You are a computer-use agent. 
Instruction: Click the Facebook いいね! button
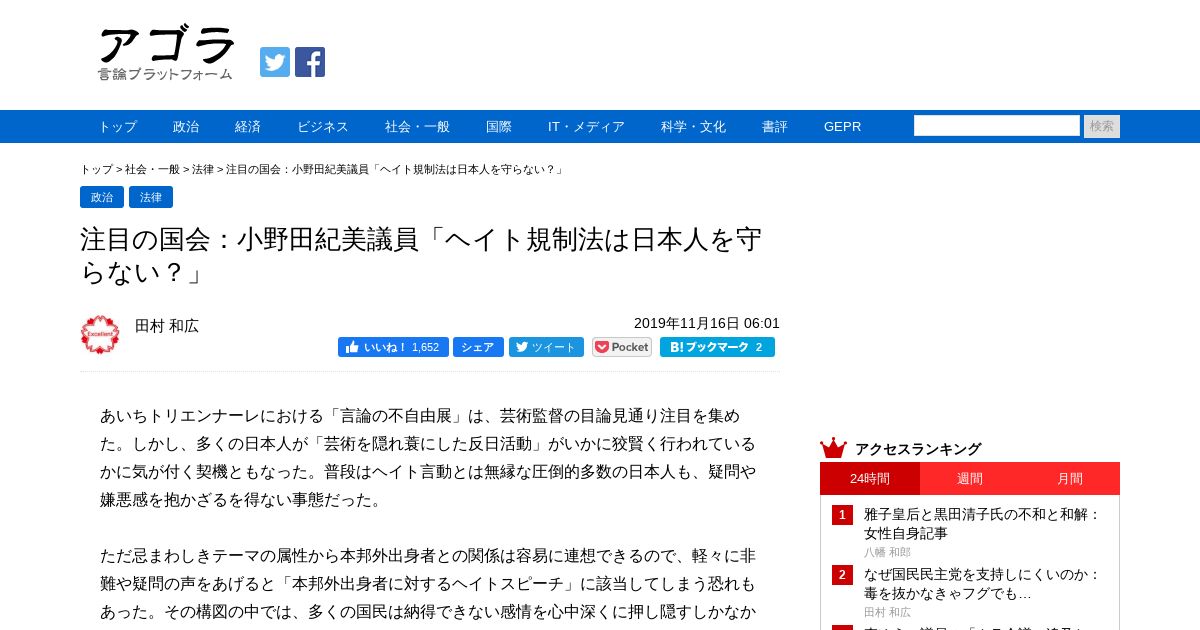[393, 347]
